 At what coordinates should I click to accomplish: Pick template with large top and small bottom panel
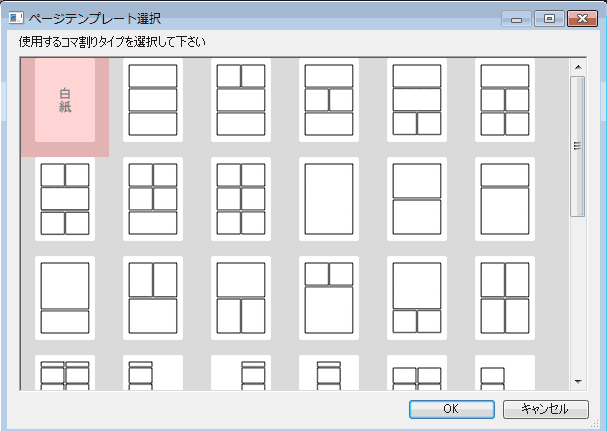[65, 298]
